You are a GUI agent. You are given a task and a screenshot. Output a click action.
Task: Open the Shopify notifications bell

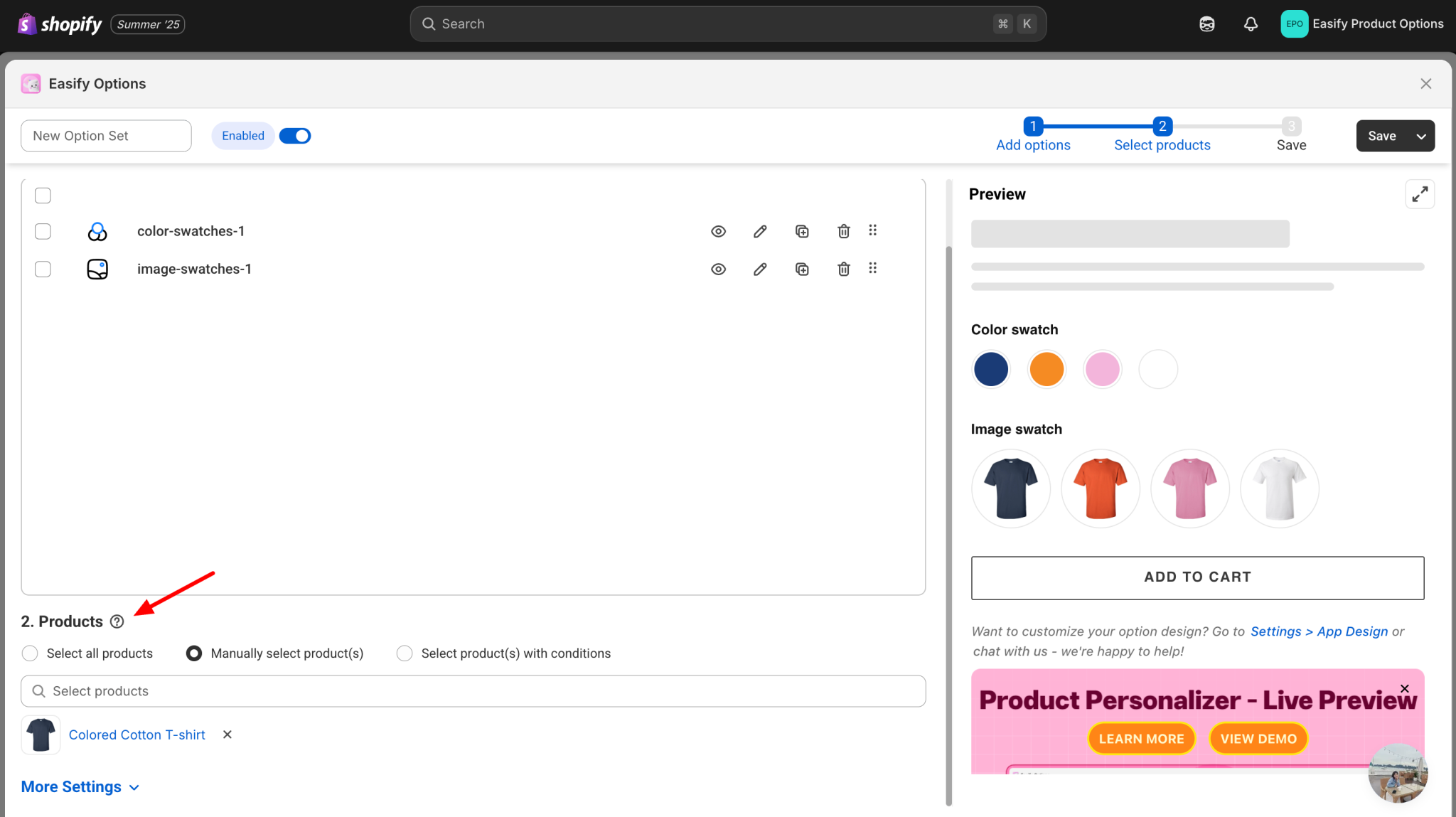(1251, 24)
